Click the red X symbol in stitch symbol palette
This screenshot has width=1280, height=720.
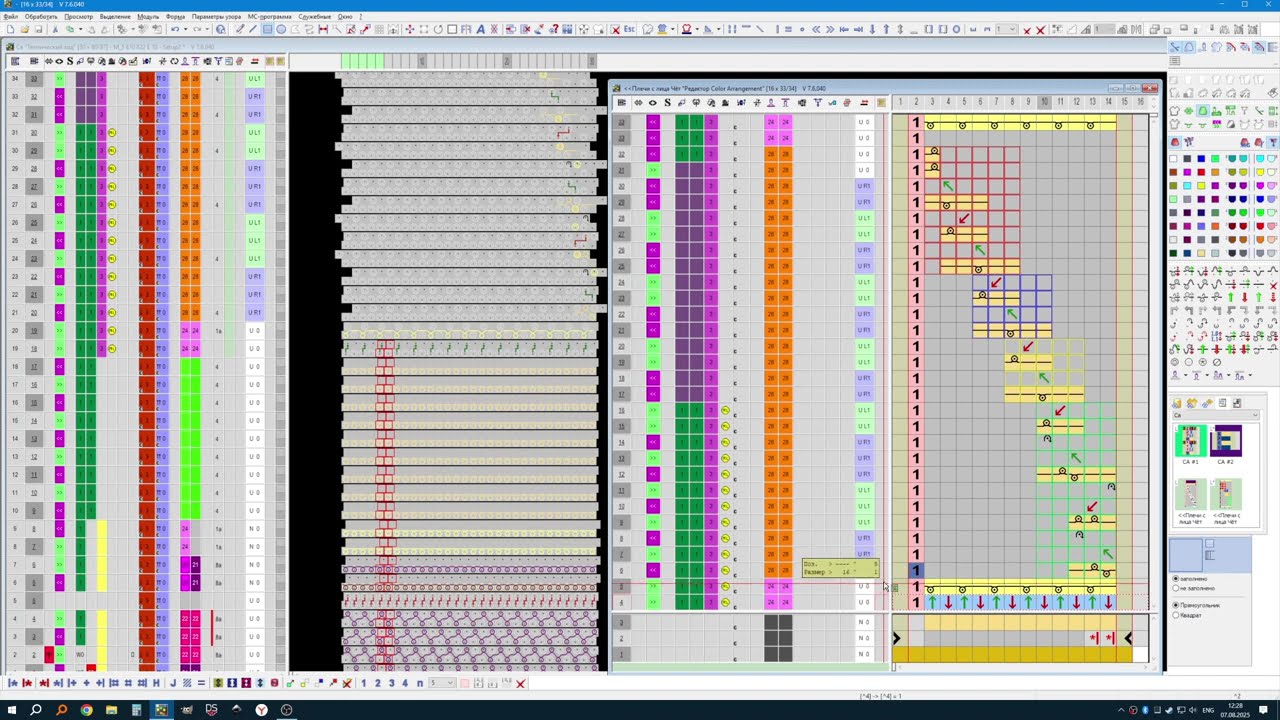pos(1273,286)
